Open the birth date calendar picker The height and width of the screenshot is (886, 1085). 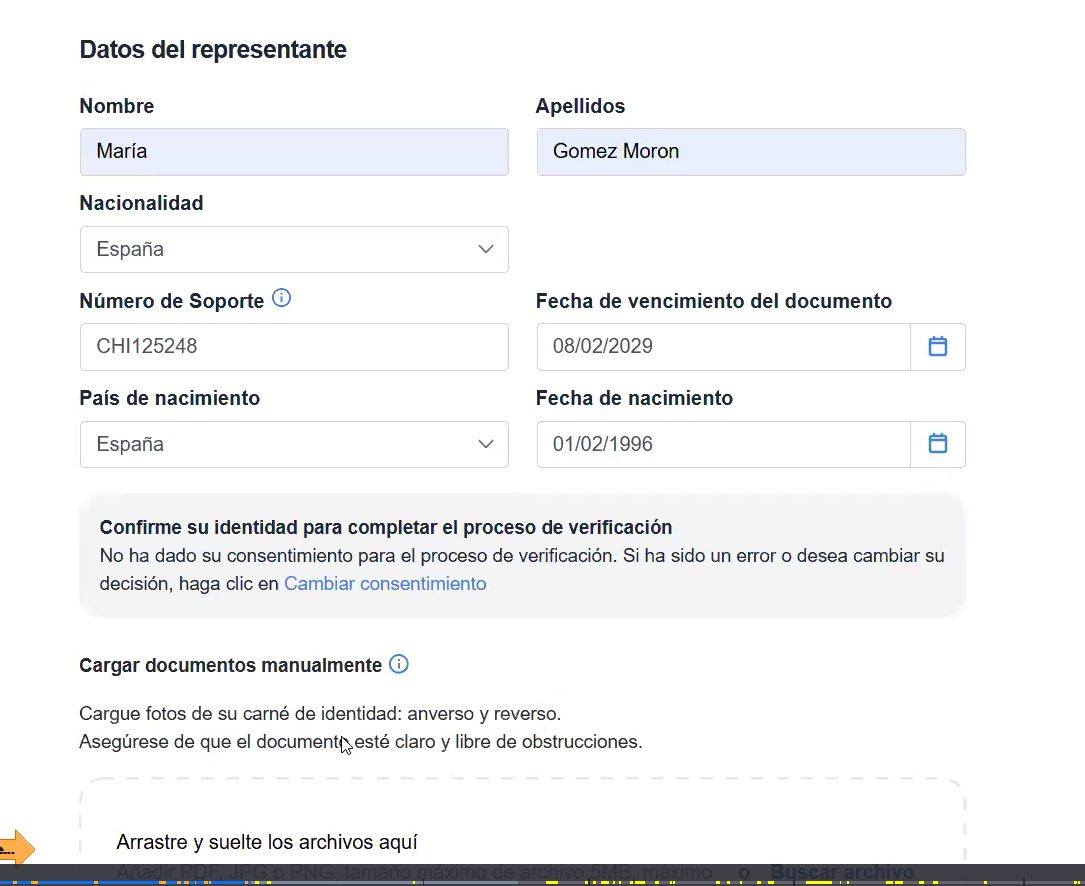(937, 444)
